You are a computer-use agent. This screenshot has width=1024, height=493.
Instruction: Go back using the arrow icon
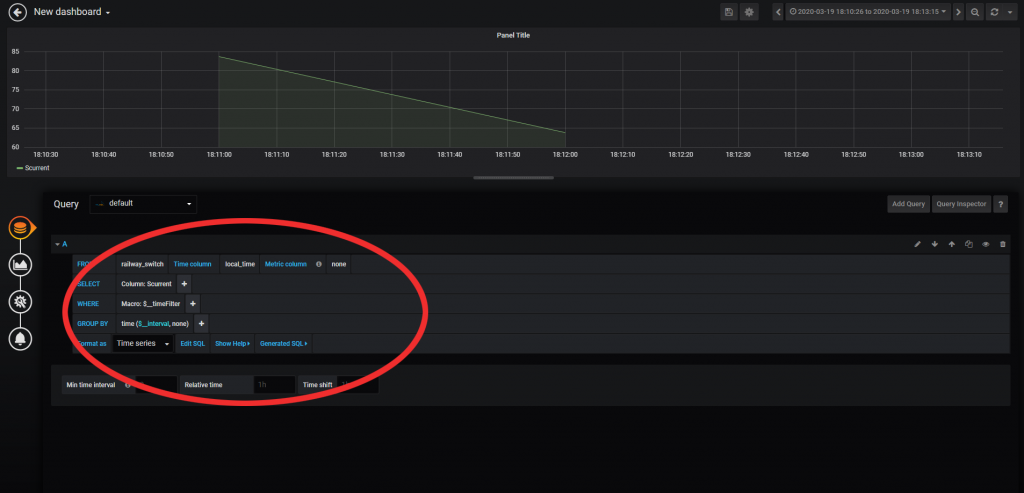(17, 12)
